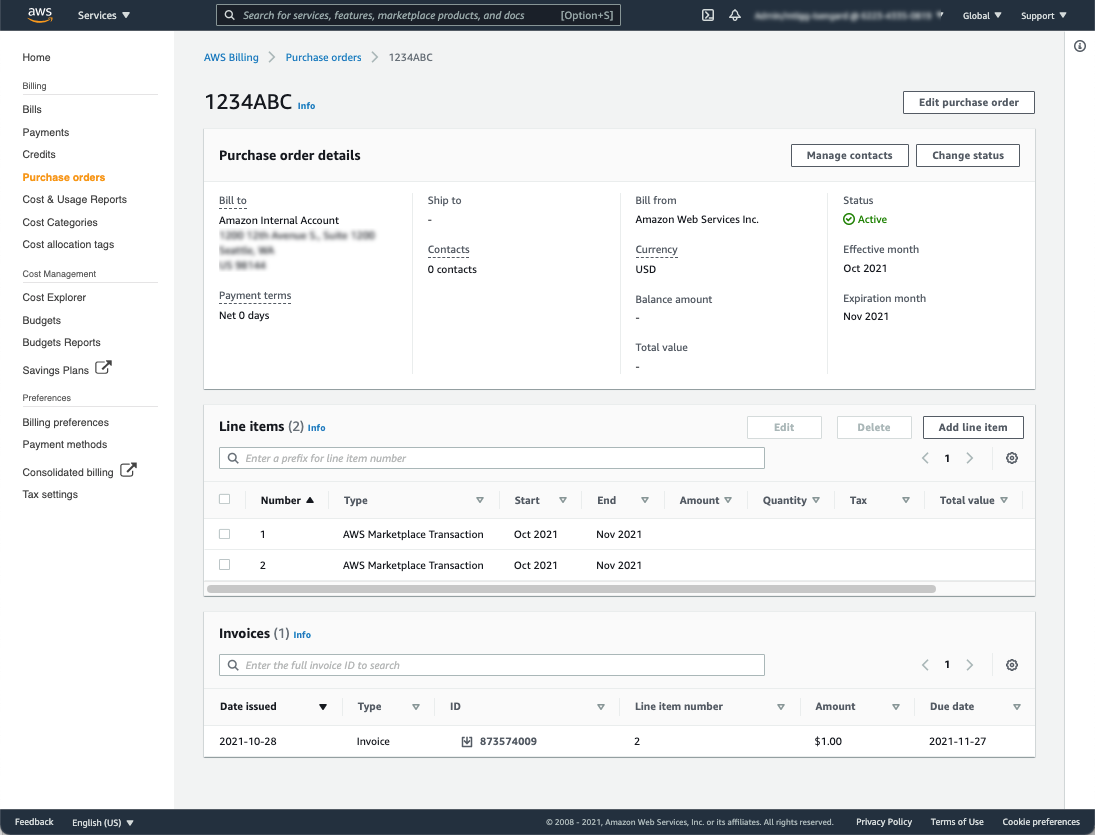Sort invoices by Line item number column
Image resolution: width=1095 pixels, height=835 pixels.
pos(781,707)
